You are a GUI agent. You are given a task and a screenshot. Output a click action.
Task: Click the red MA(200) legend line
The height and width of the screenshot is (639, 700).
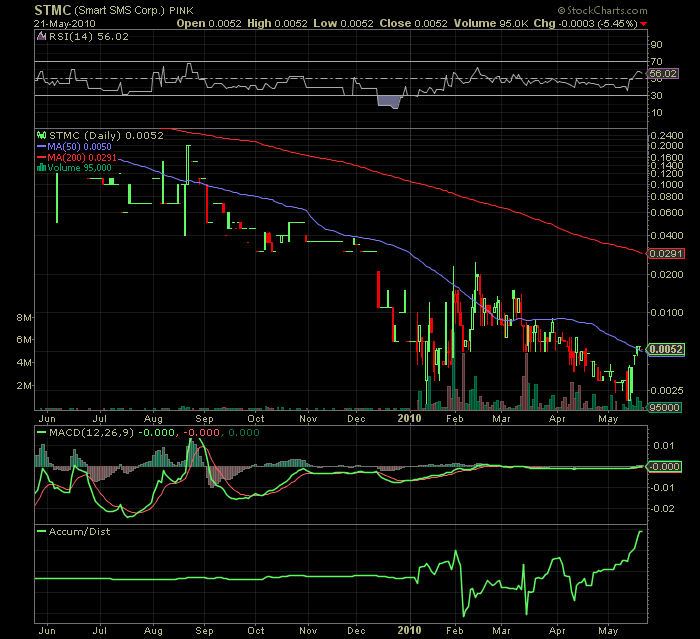point(41,157)
